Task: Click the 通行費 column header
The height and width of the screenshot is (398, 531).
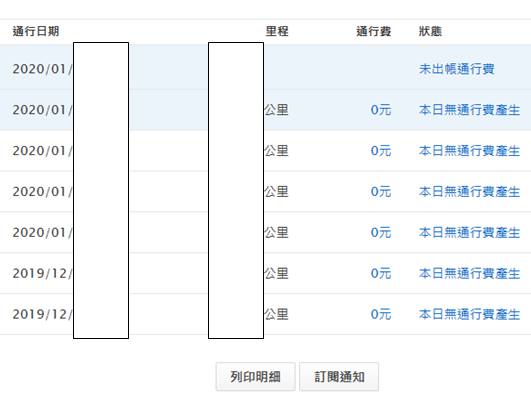Action: [374, 31]
